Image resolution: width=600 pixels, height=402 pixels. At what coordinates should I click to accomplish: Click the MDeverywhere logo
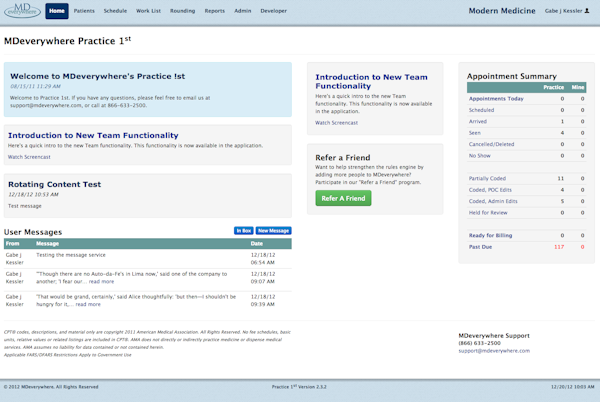tap(22, 11)
